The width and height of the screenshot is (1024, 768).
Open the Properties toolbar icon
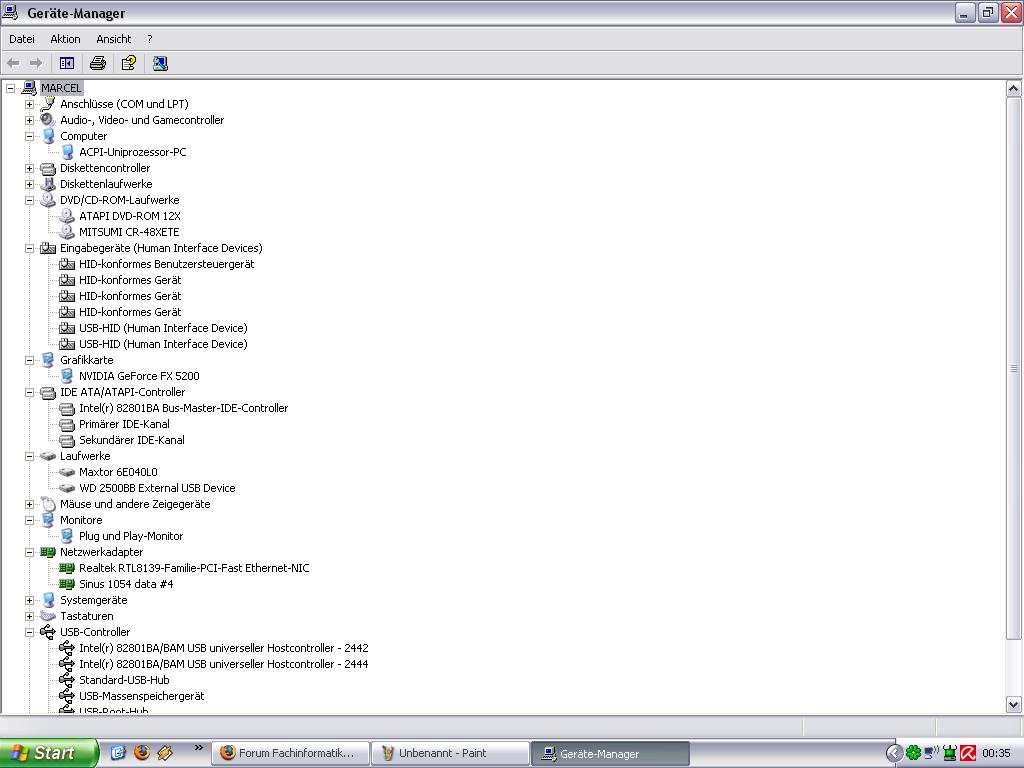[x=129, y=63]
